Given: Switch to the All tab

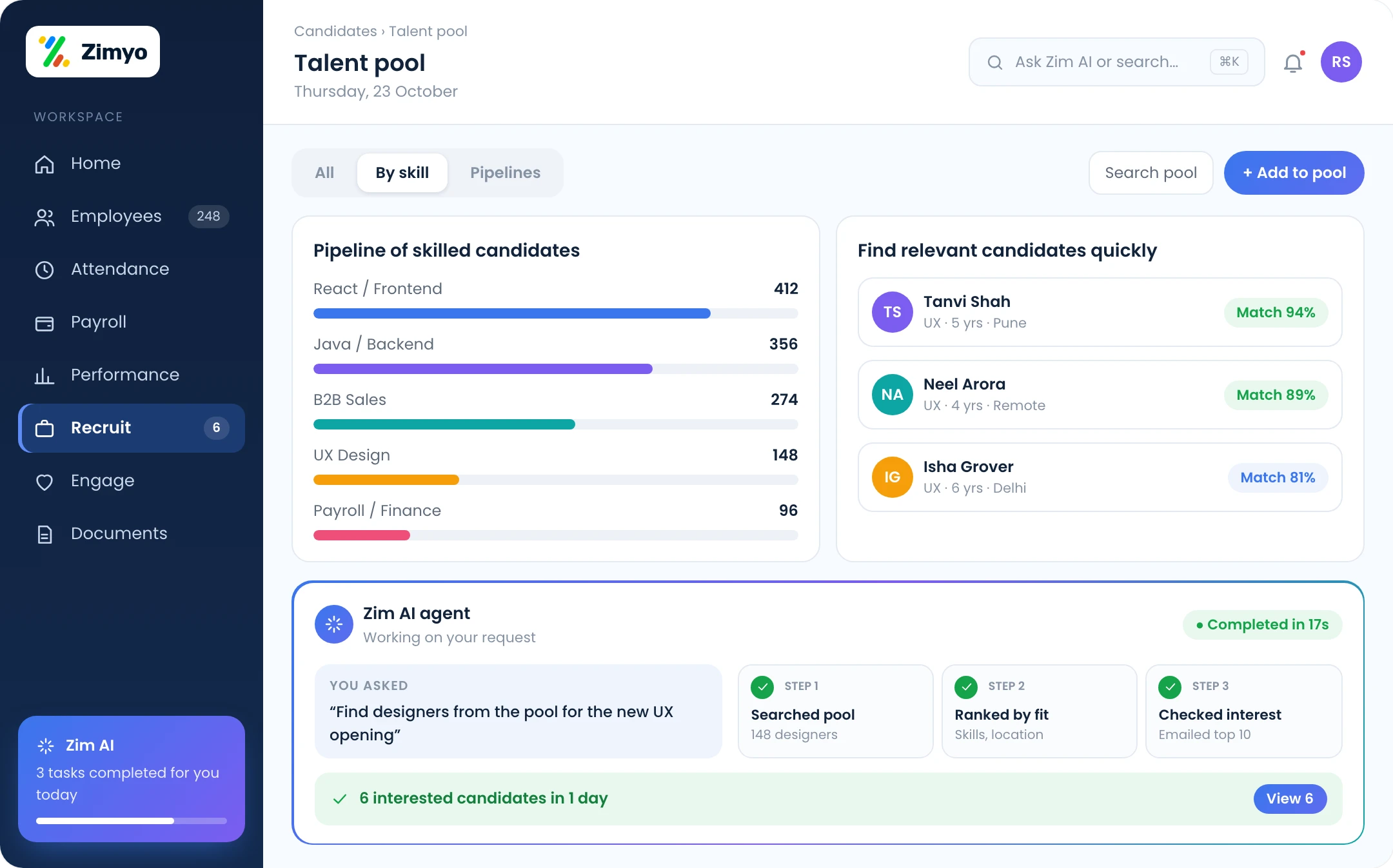Looking at the screenshot, I should (x=324, y=173).
